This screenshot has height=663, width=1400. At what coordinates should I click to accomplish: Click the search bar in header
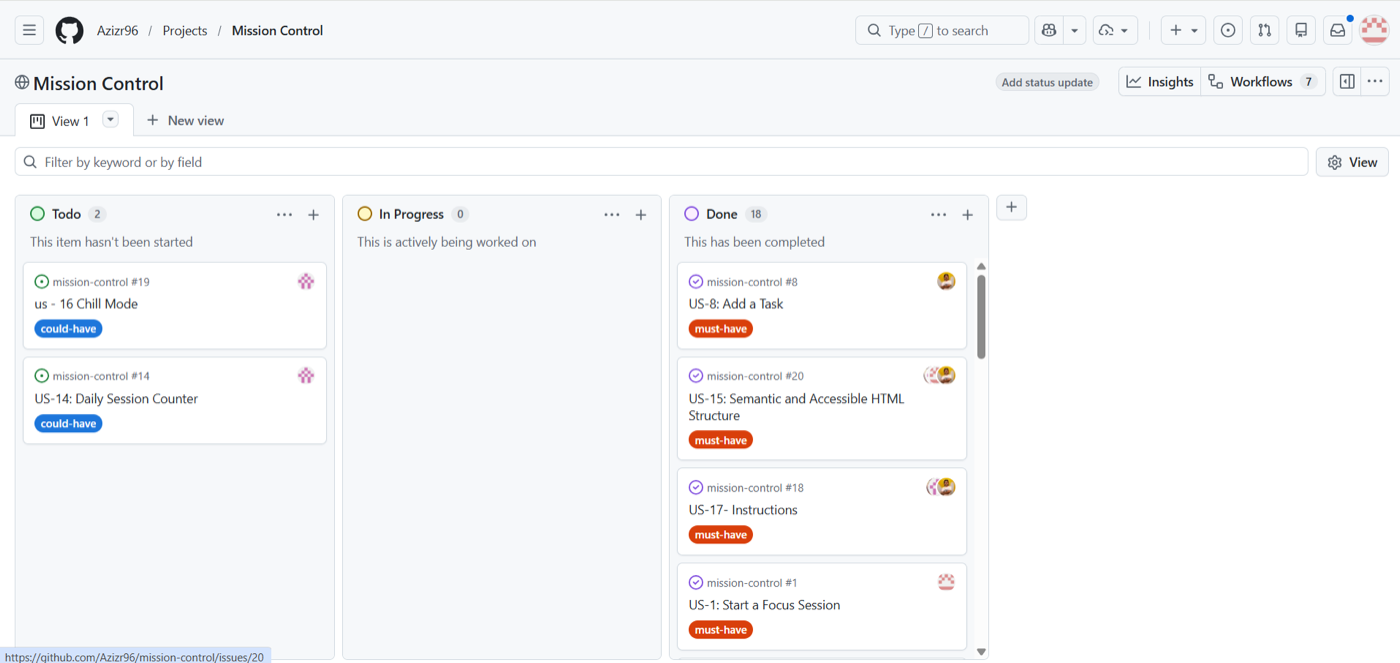click(942, 30)
